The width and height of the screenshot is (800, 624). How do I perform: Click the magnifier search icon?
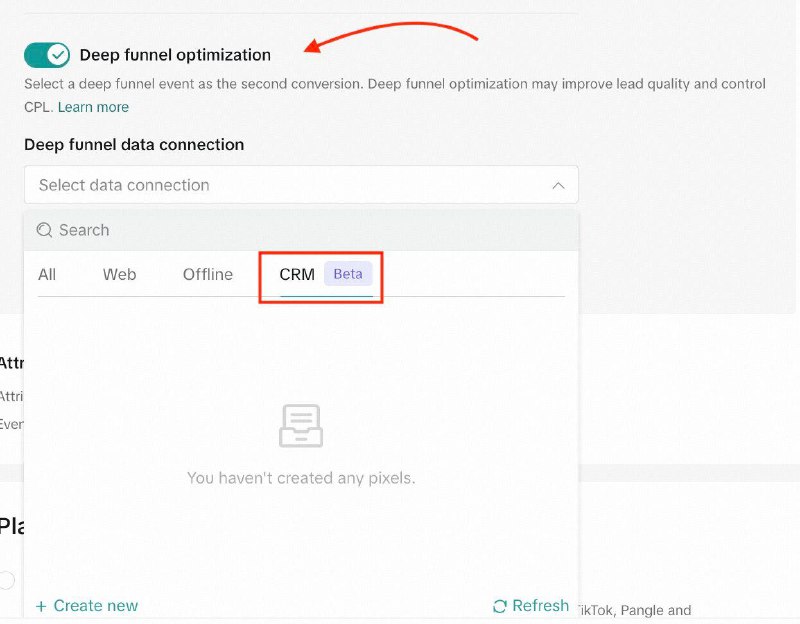point(44,230)
